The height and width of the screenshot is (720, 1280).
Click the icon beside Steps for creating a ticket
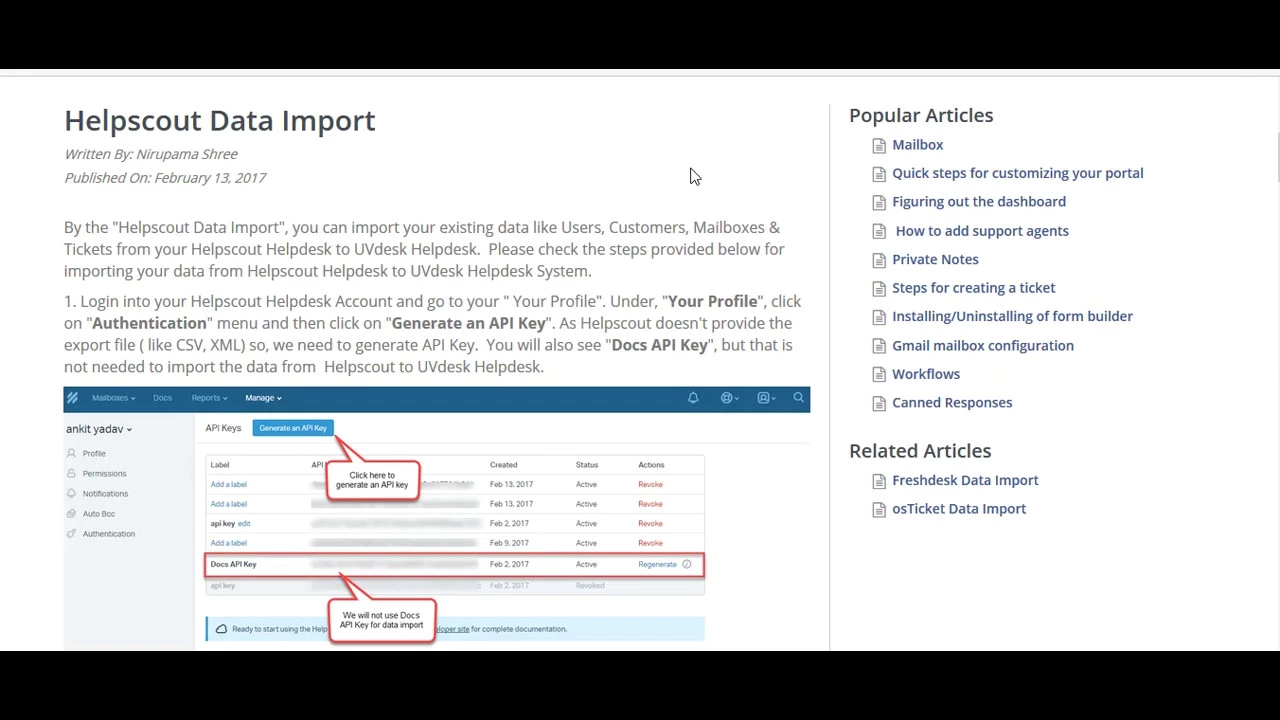(x=879, y=288)
